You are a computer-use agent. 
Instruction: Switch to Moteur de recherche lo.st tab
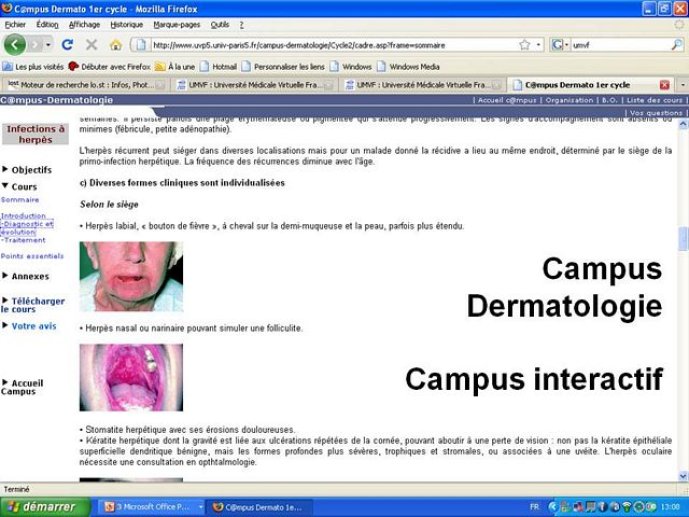[86, 85]
